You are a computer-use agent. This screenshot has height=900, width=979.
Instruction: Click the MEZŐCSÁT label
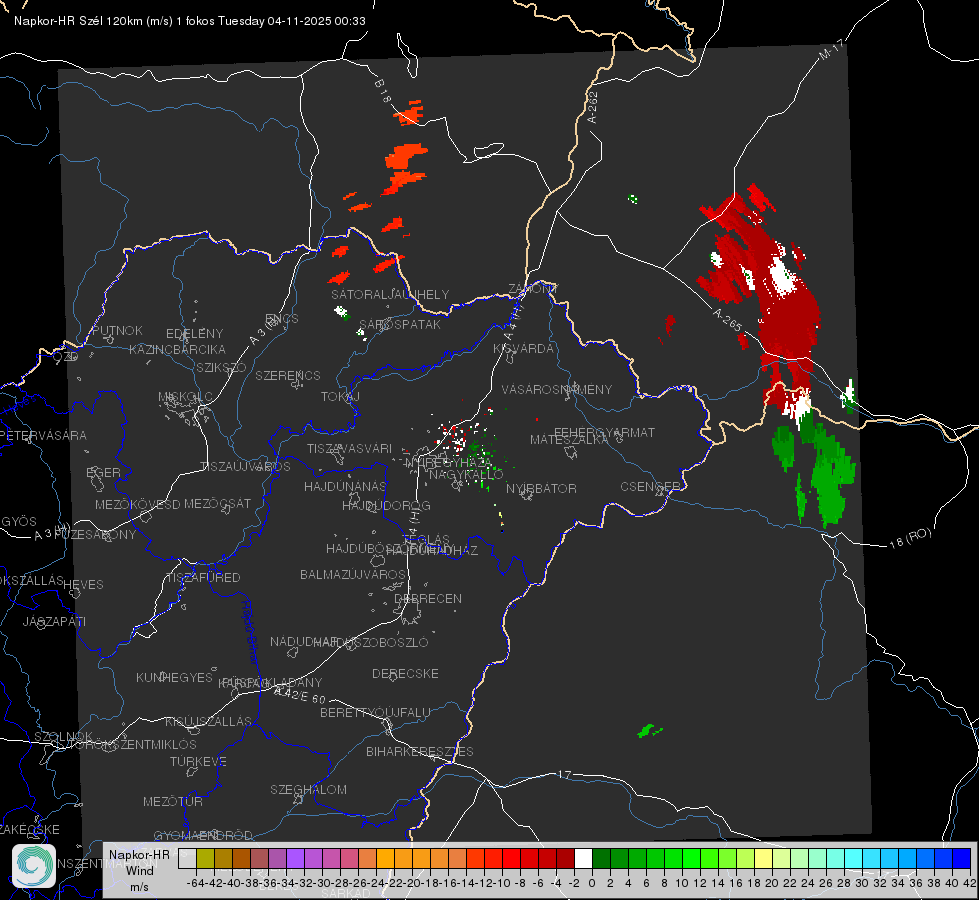pos(217,503)
